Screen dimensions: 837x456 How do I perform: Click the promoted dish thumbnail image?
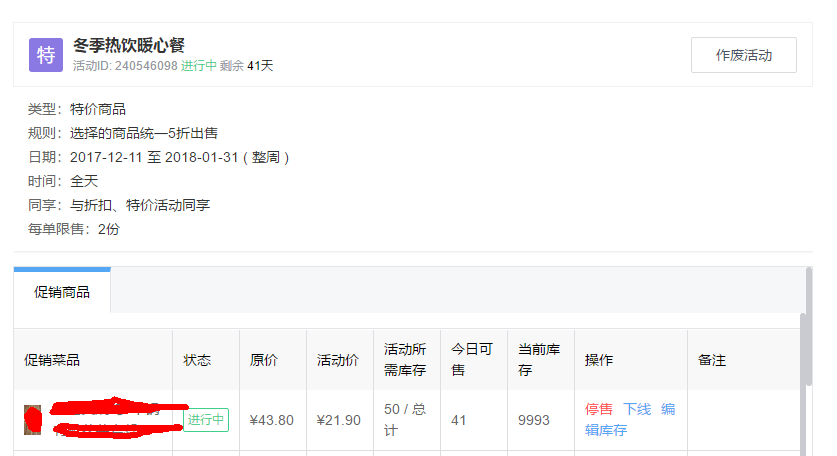(33, 420)
